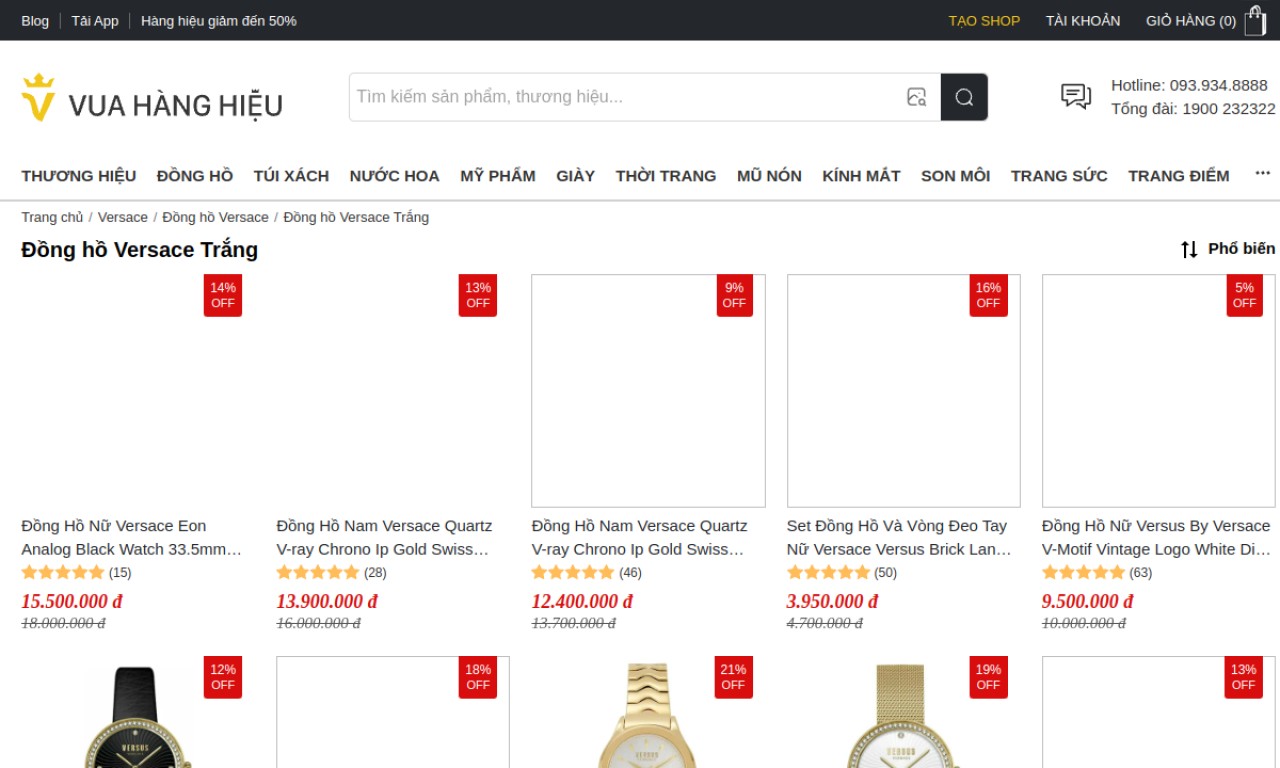Viewport: 1280px width, 768px height.
Task: Open the NƯỚC HOA menu
Action: pos(395,176)
